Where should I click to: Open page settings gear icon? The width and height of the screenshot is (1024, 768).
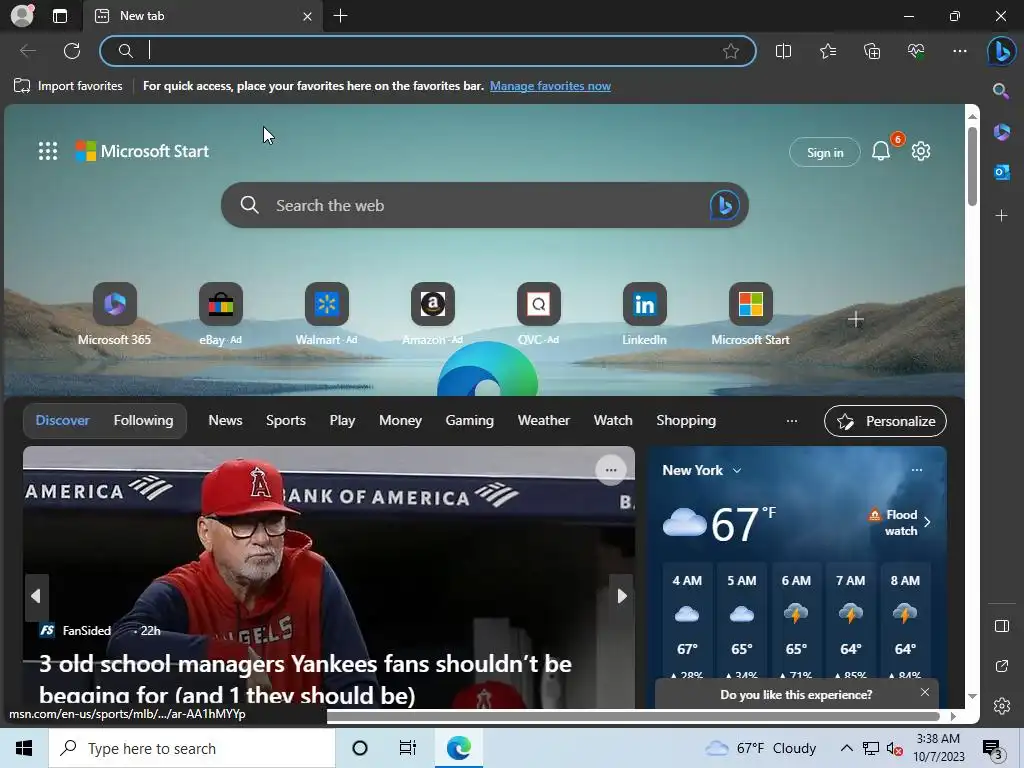click(921, 152)
